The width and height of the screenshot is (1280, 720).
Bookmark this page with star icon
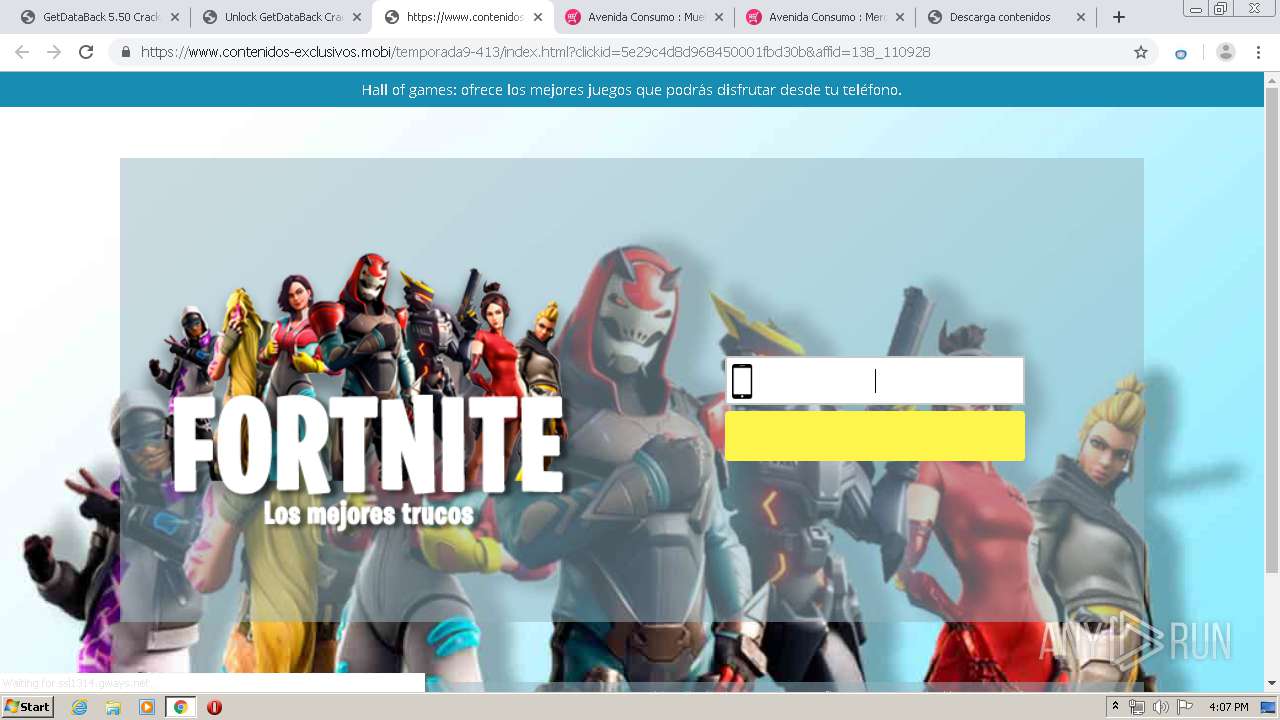1140,52
